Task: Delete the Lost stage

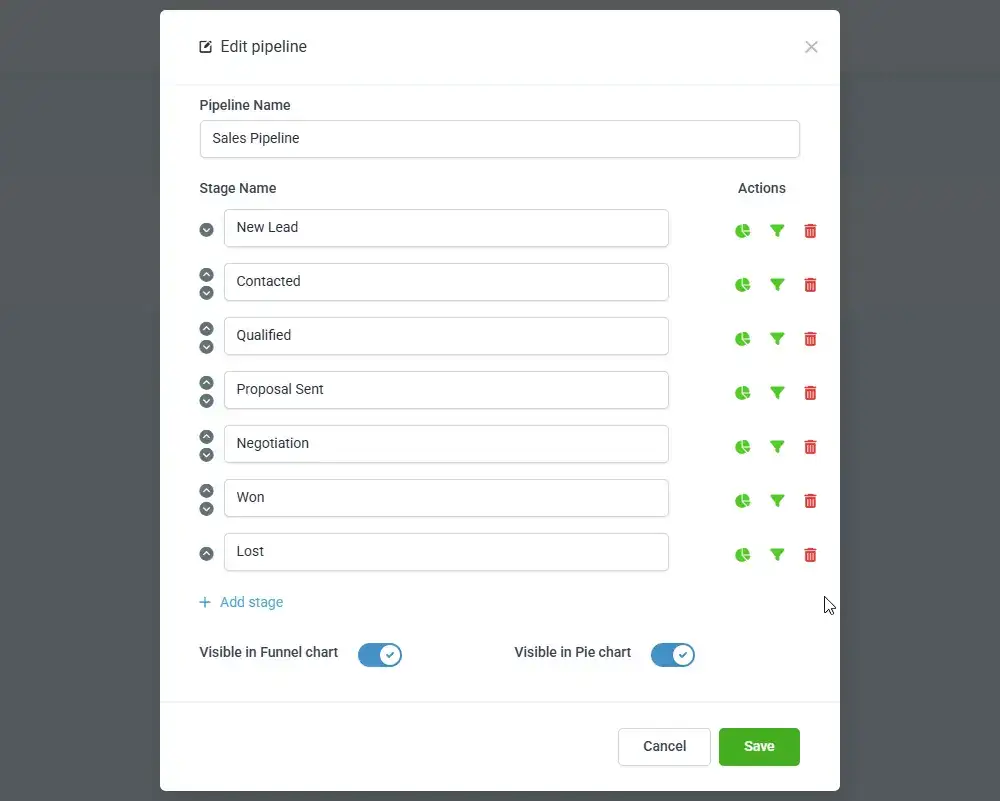Action: click(810, 555)
